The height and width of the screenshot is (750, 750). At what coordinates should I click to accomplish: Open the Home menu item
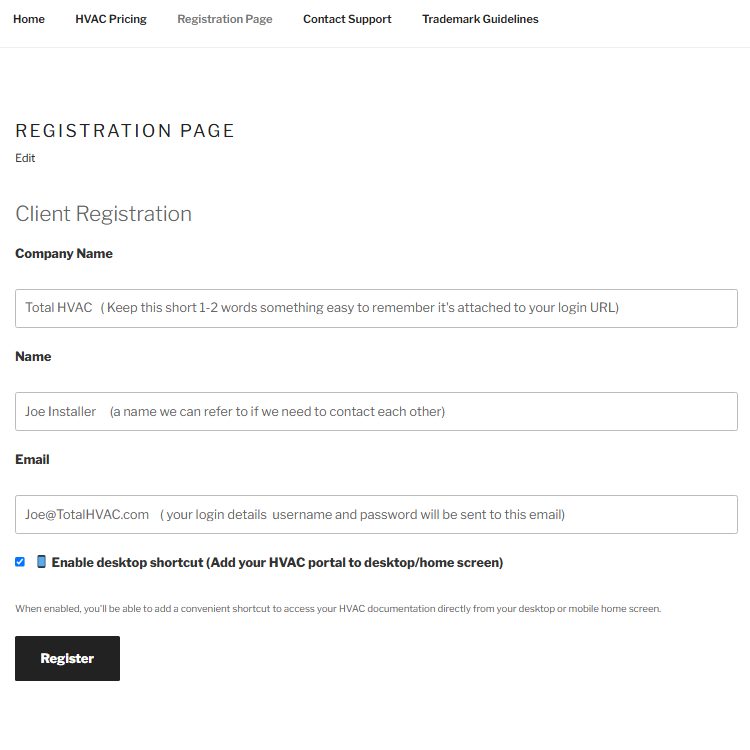[29, 19]
